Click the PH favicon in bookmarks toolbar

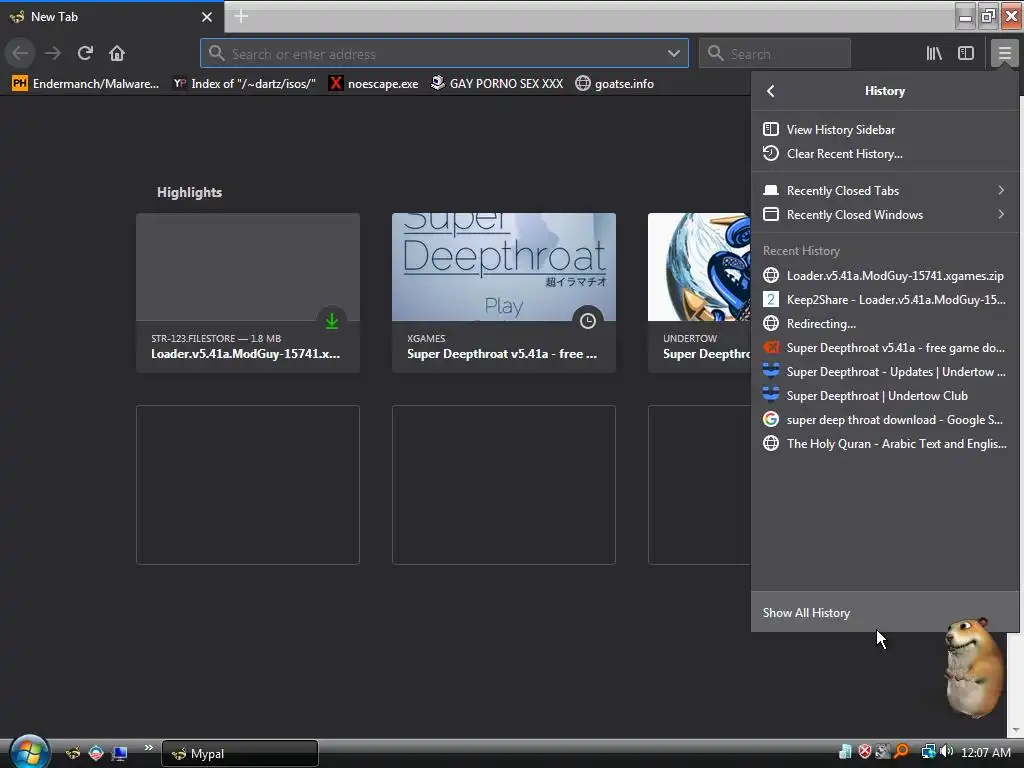pyautogui.click(x=20, y=84)
